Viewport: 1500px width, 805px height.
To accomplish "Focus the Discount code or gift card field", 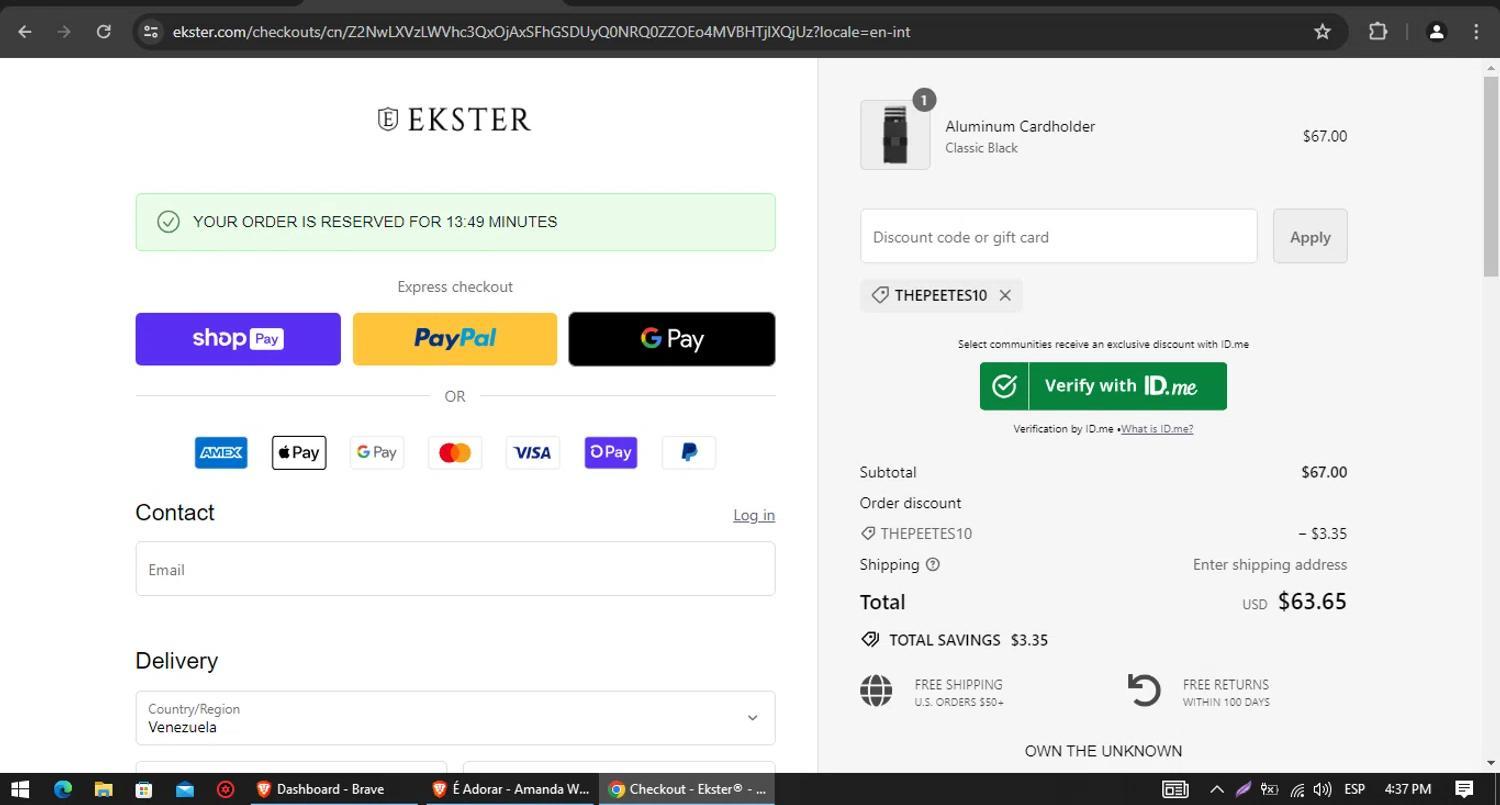I will 1058,237.
